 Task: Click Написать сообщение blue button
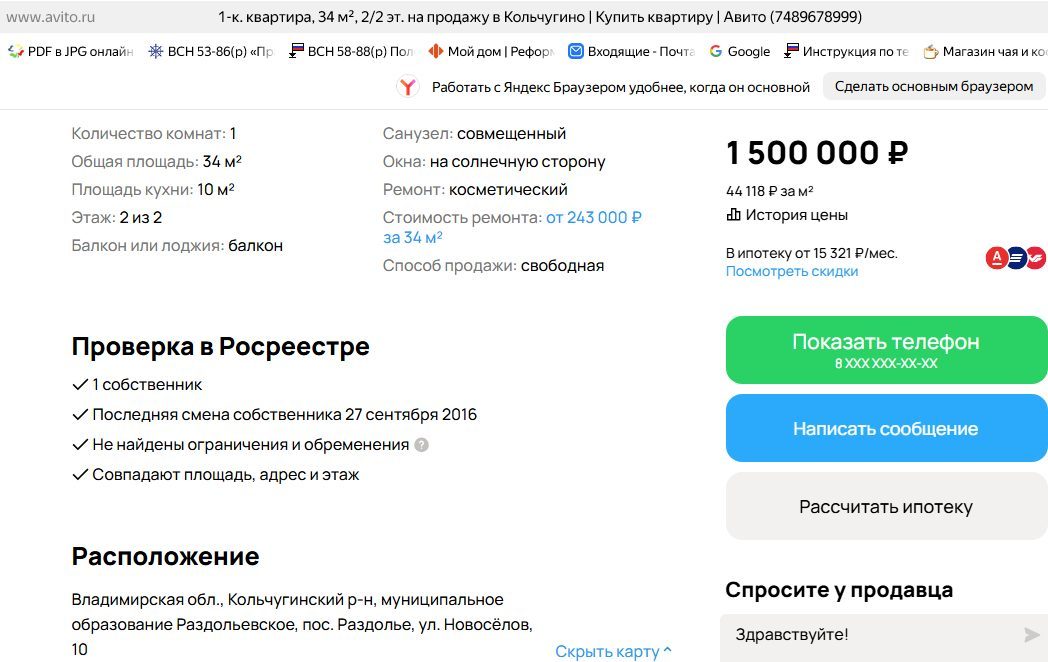pos(886,428)
